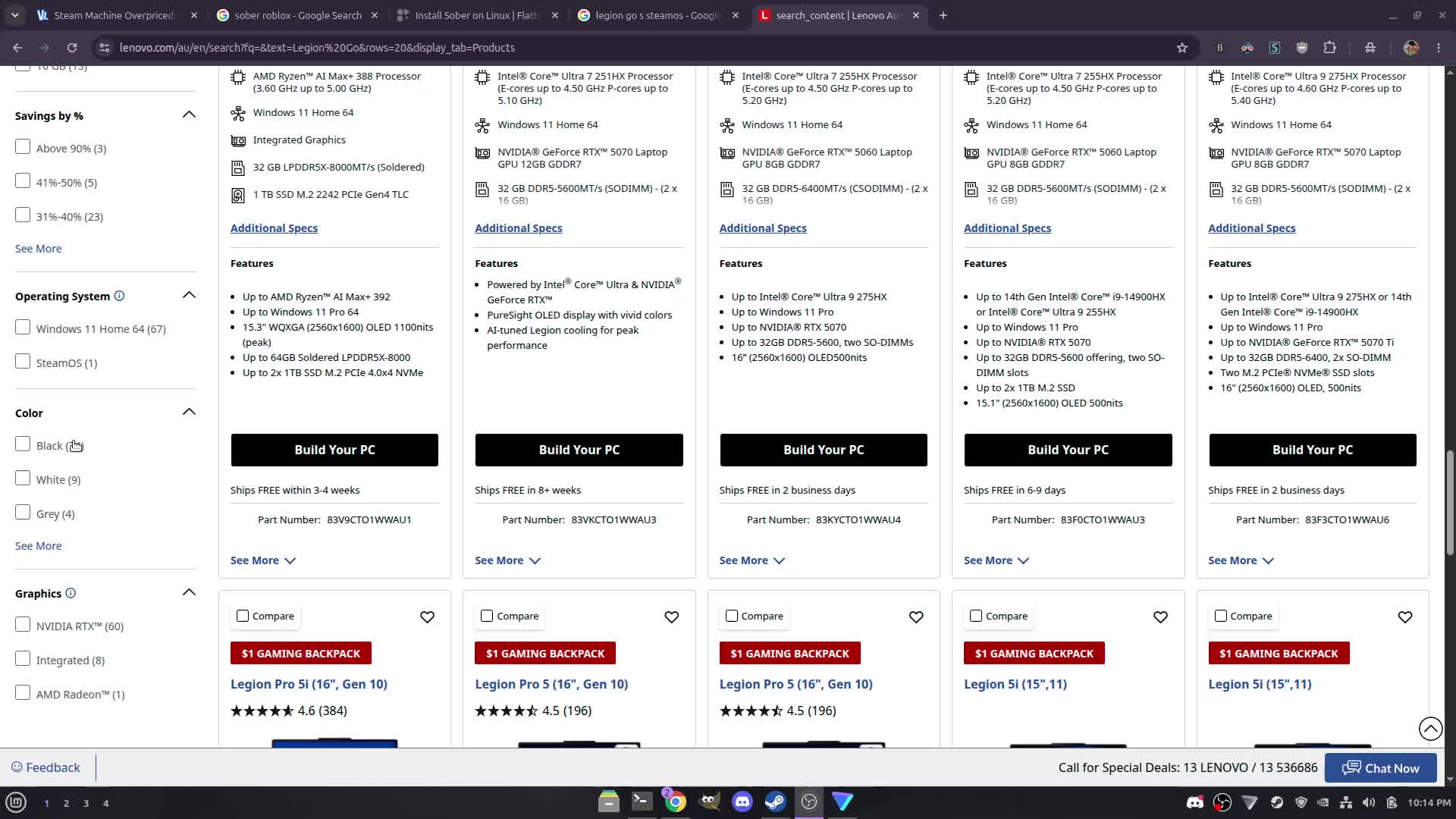Open Additional Specs for Ultra 7 251HX model

(x=519, y=228)
